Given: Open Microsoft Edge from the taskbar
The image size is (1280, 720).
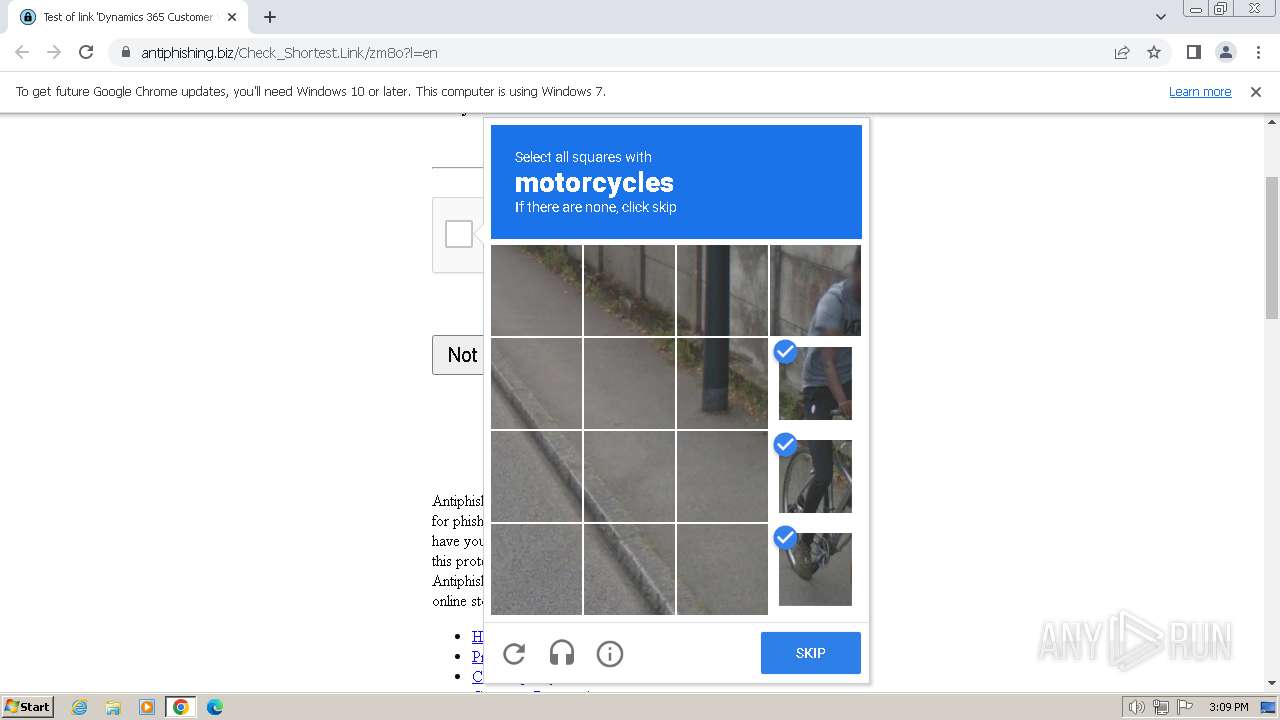Looking at the screenshot, I should (x=215, y=707).
